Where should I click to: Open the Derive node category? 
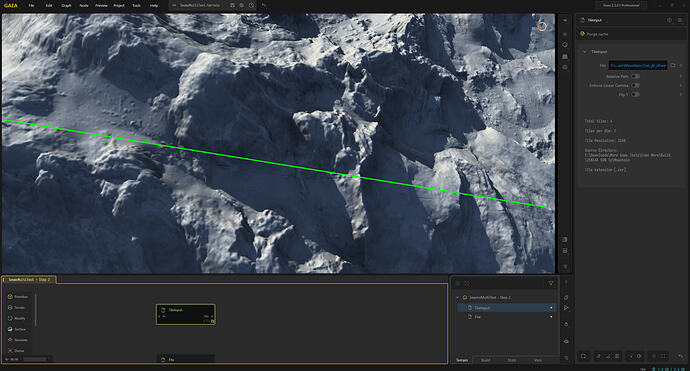[x=16, y=351]
